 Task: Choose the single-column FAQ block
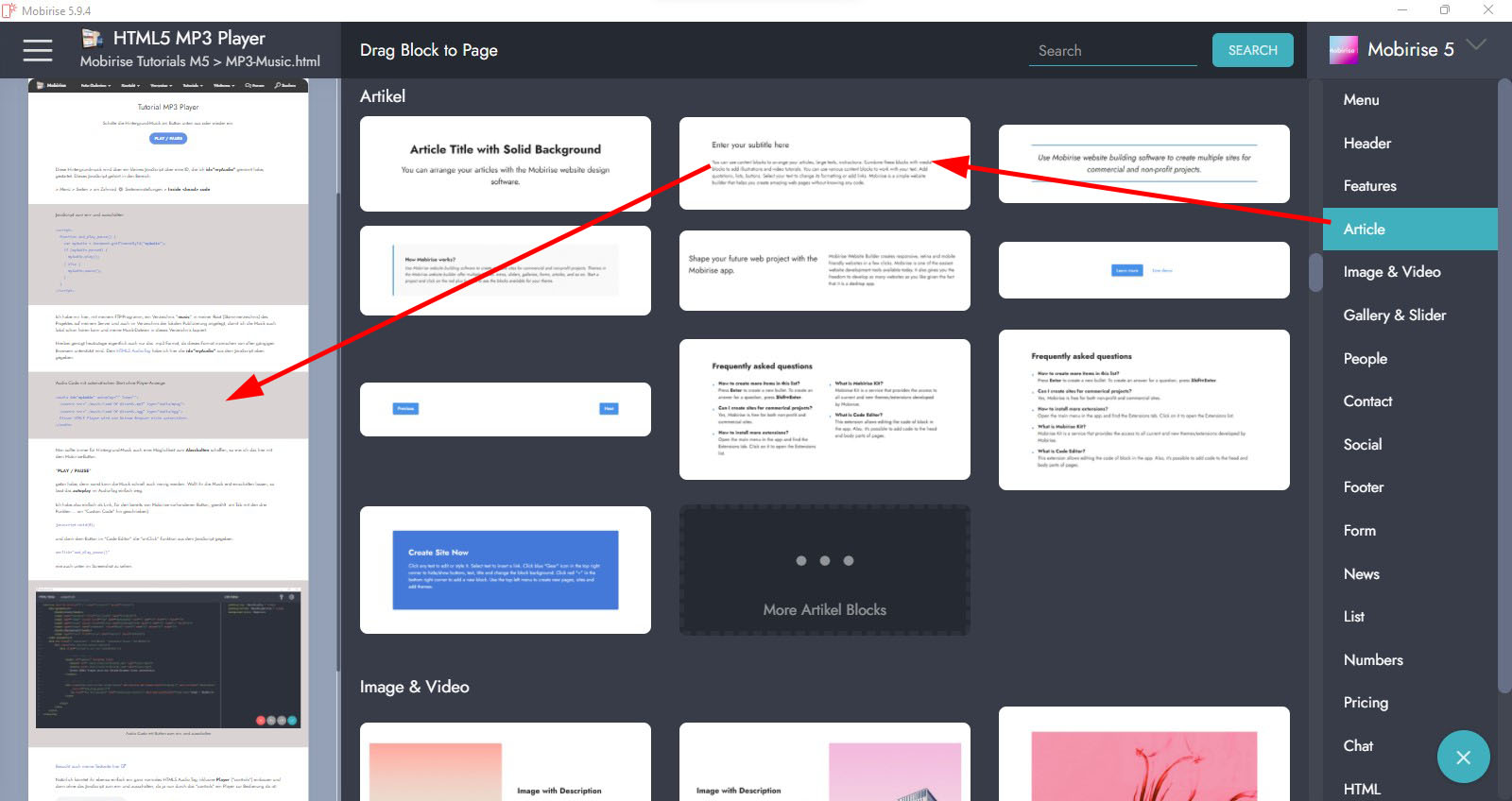[x=1144, y=410]
